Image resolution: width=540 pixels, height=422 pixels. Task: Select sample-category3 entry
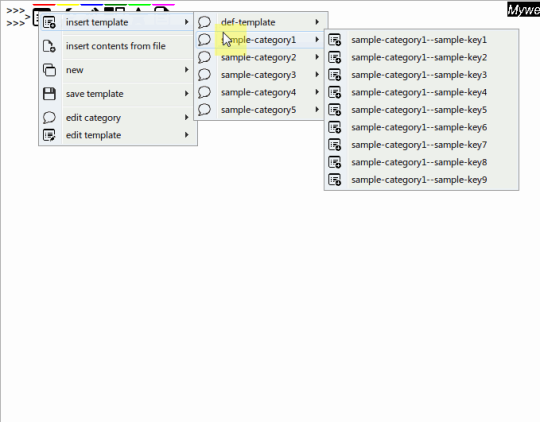click(x=260, y=75)
